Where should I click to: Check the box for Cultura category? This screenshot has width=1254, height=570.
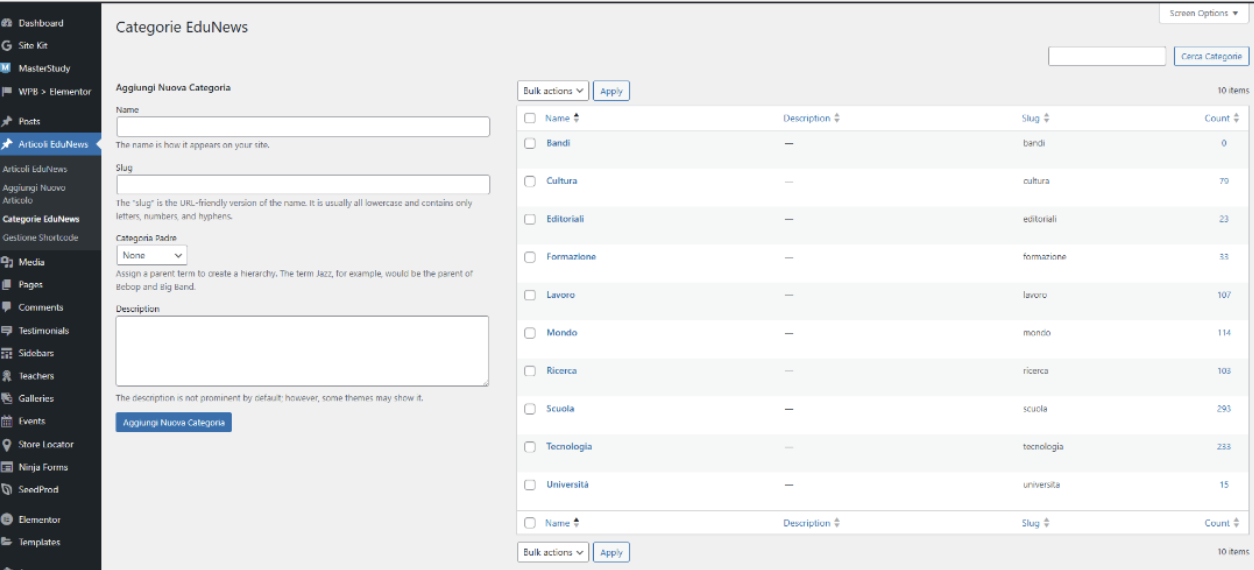530,181
